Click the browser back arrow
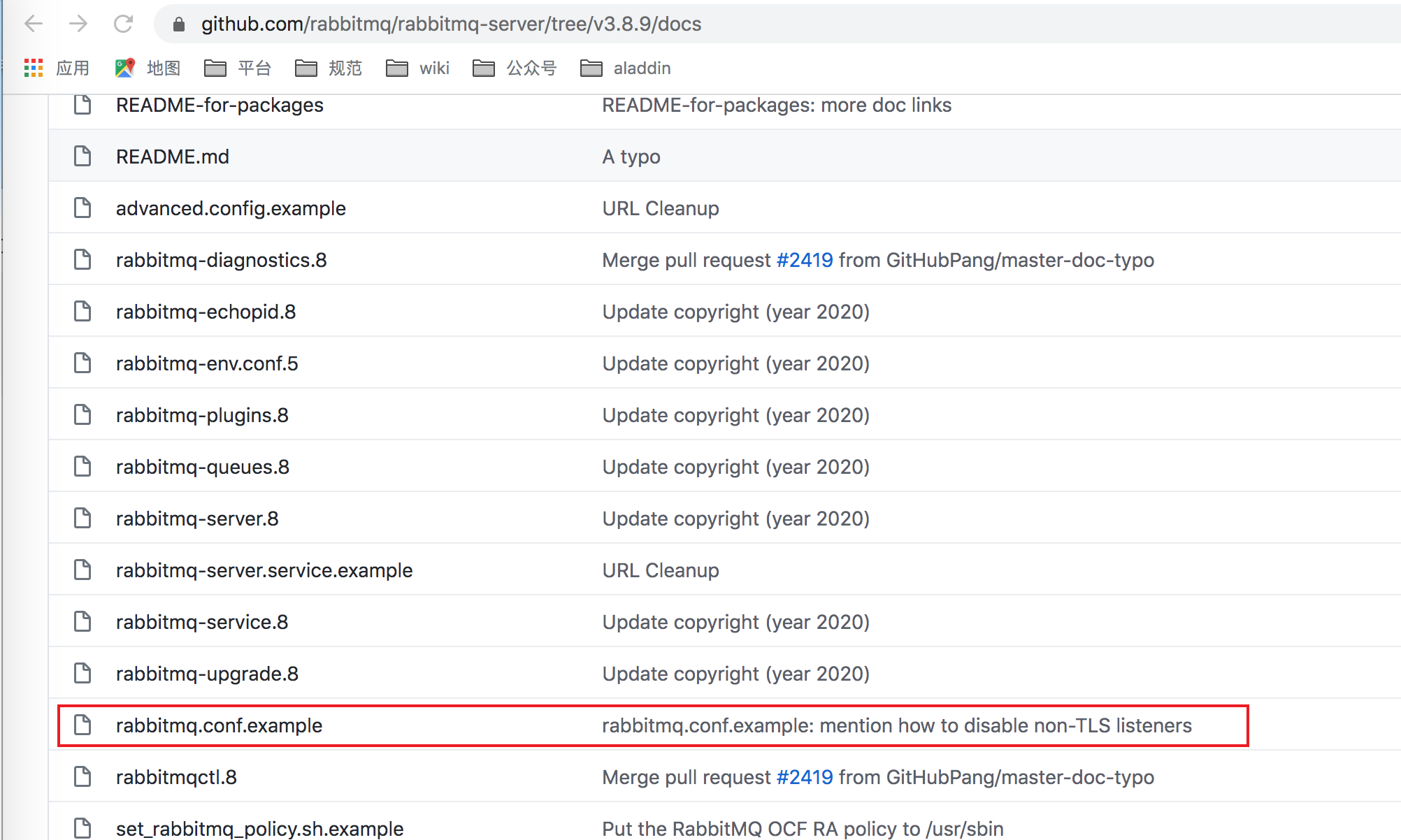 pos(34,24)
